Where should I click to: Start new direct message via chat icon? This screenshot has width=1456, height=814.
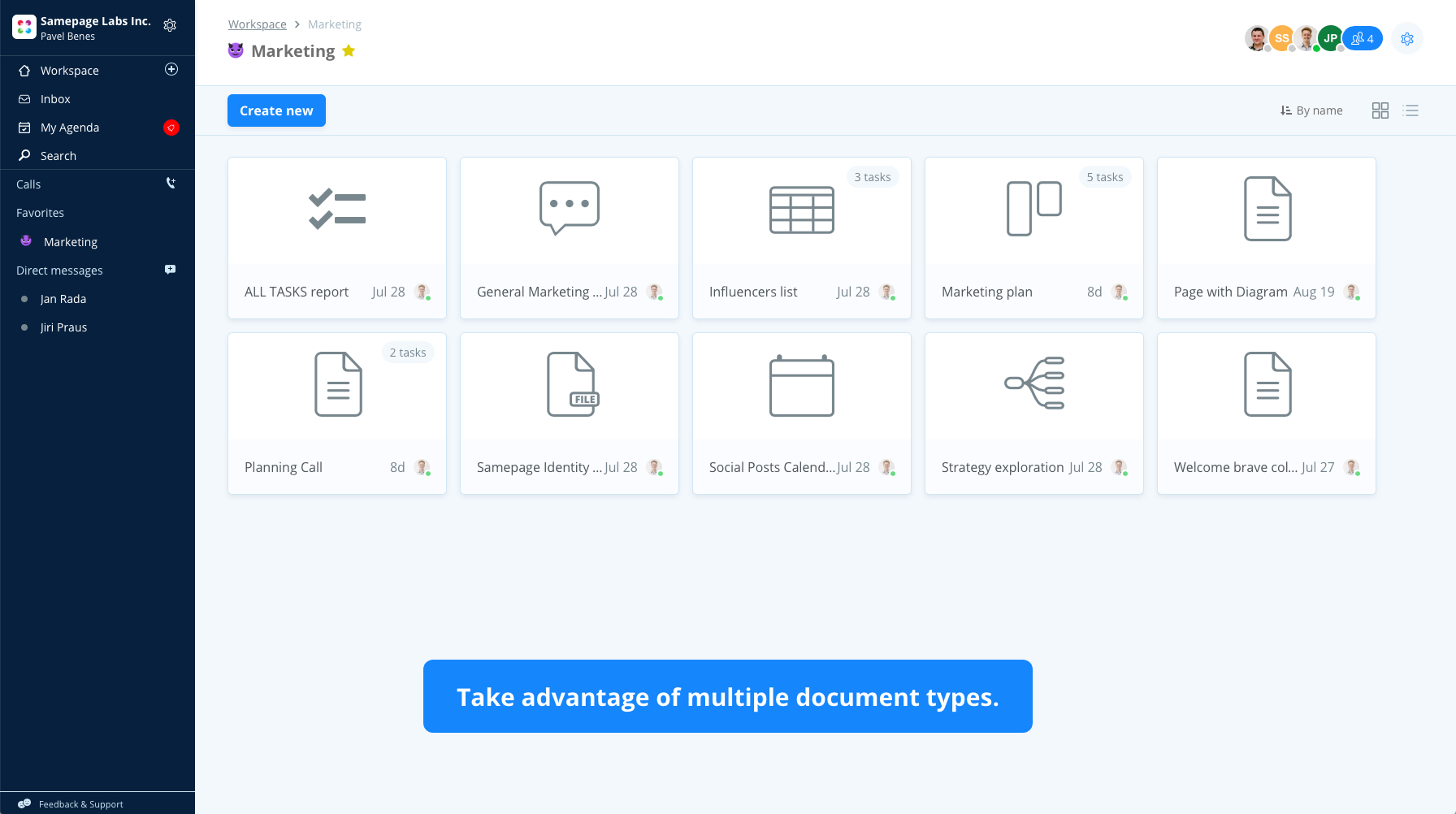tap(170, 270)
